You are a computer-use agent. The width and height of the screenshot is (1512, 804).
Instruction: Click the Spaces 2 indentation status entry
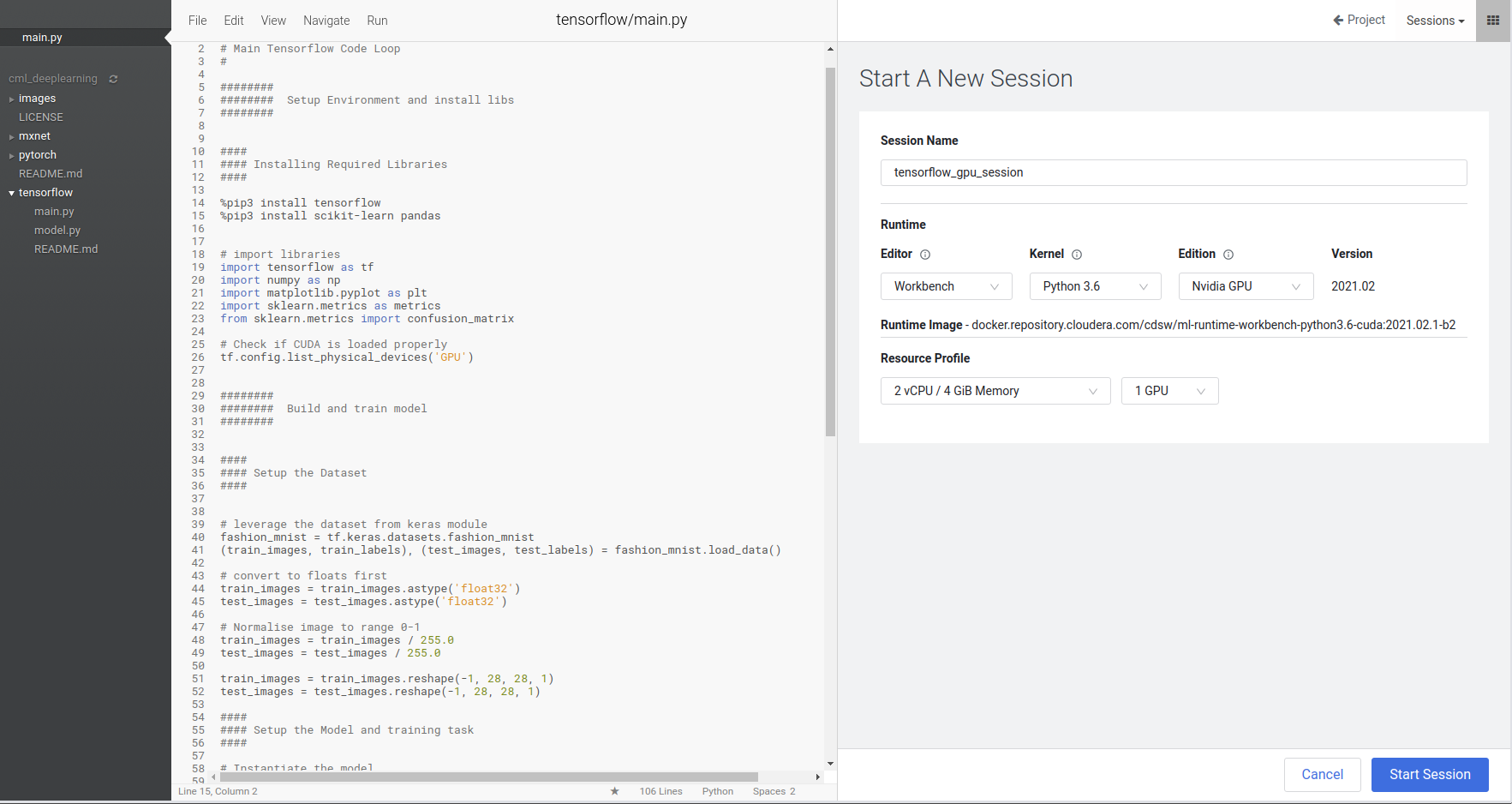[x=774, y=791]
